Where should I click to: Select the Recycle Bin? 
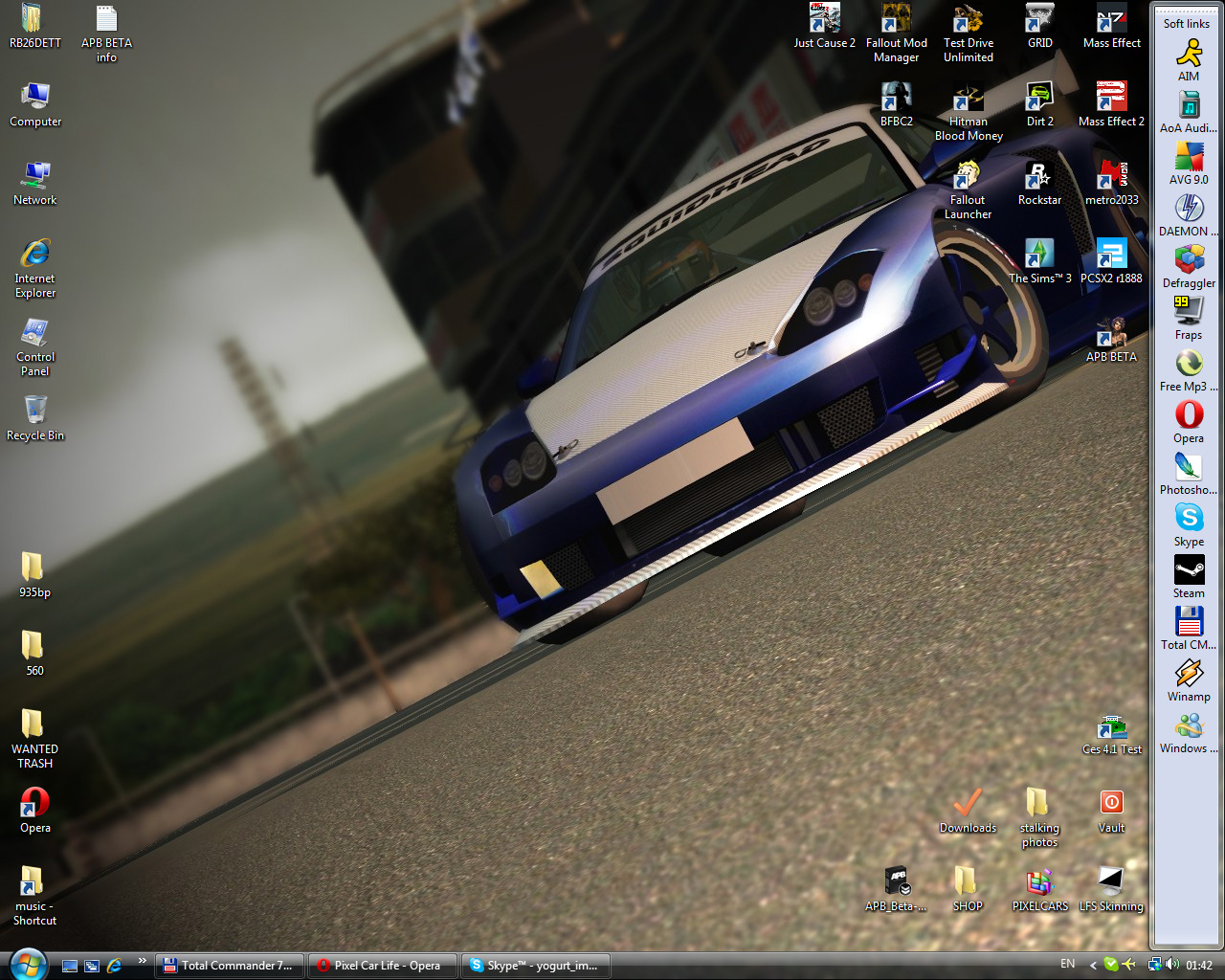[x=35, y=419]
